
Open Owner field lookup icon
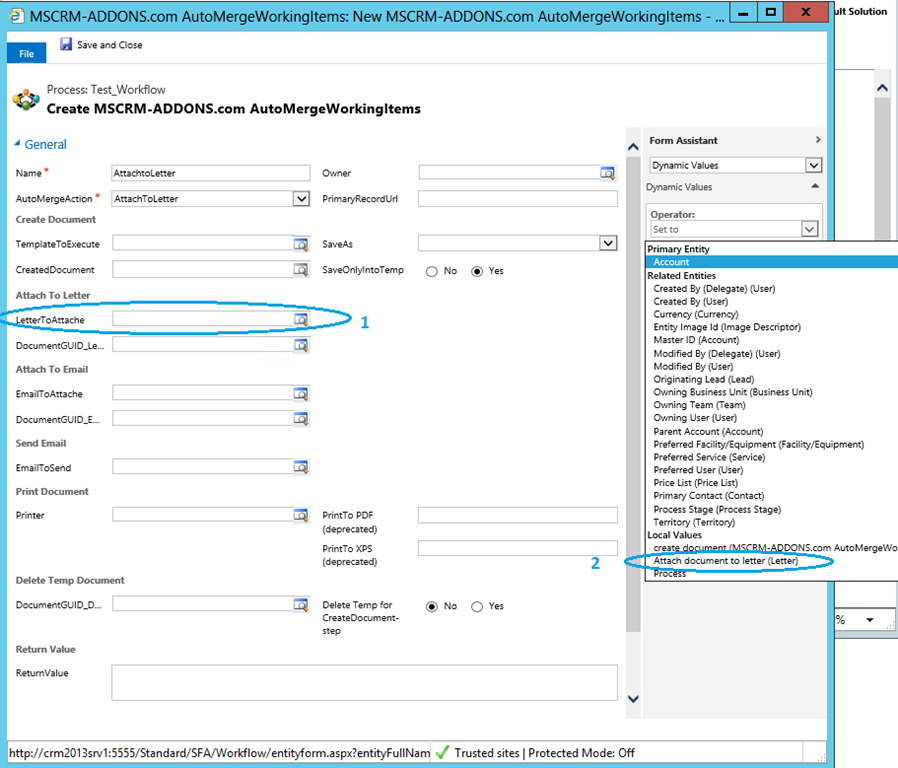(x=607, y=173)
